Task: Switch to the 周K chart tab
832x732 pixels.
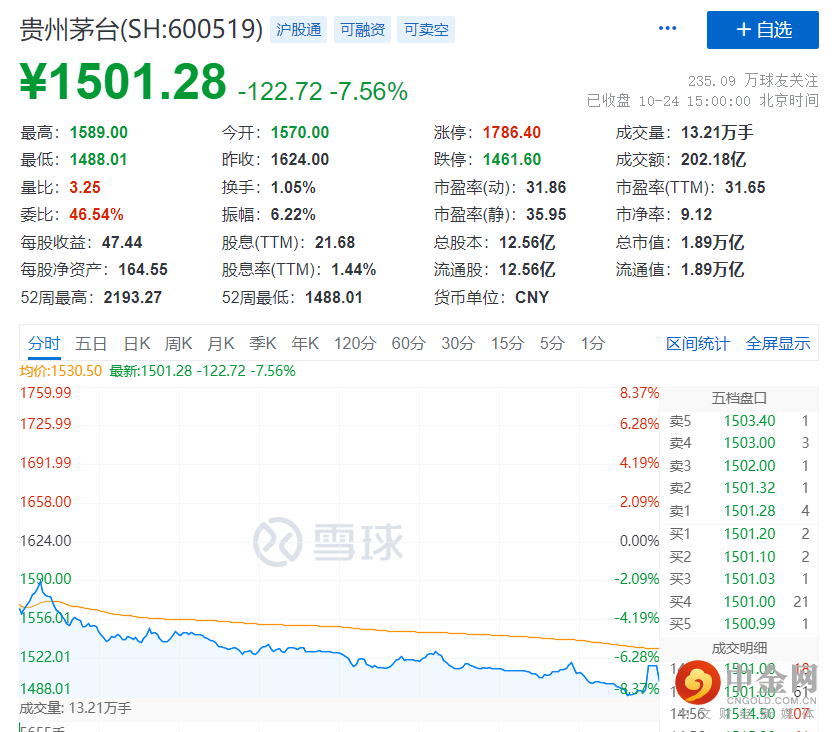Action: point(178,344)
